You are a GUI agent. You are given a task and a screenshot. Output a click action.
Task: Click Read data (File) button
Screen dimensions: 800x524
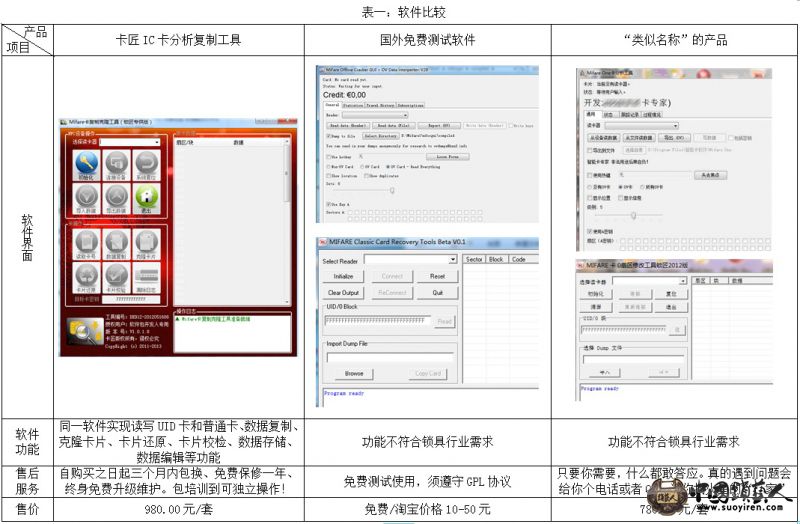pyautogui.click(x=393, y=126)
